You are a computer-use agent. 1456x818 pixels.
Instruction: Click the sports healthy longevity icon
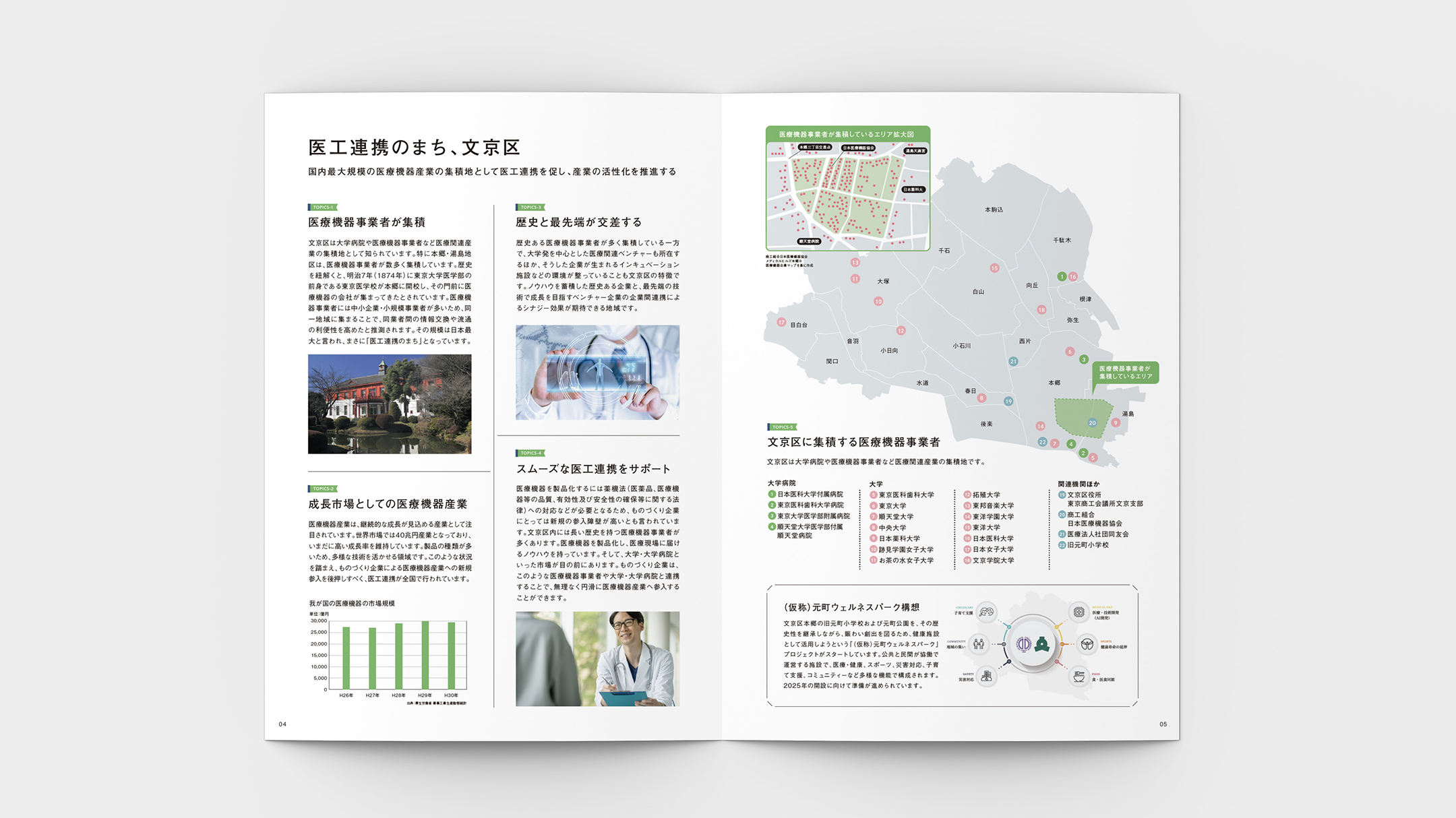coord(1087,644)
